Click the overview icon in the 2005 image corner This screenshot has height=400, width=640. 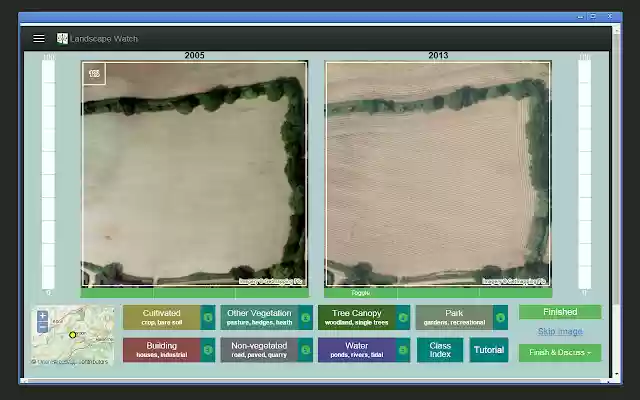(94, 73)
